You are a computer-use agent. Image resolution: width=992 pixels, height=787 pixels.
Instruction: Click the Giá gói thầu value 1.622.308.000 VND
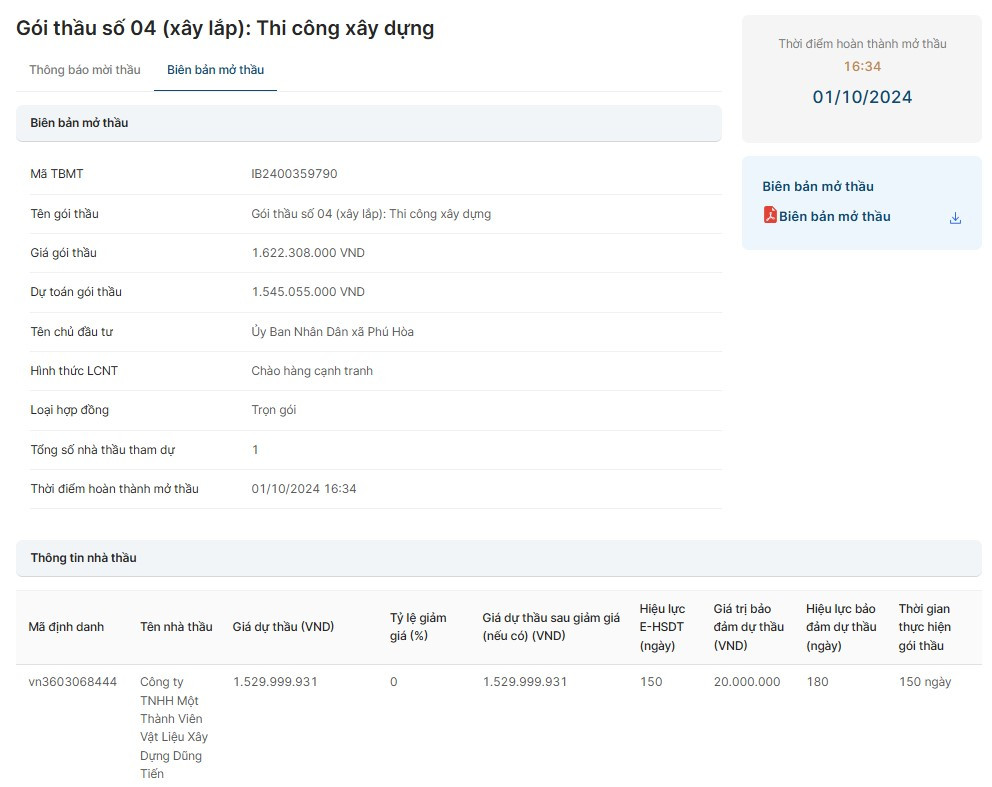(x=308, y=253)
